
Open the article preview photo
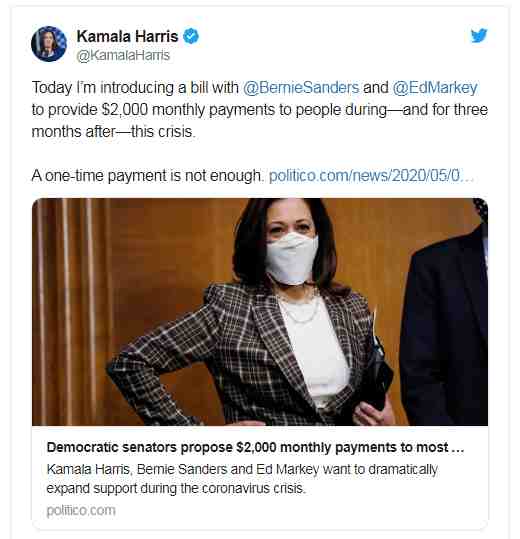(260, 312)
